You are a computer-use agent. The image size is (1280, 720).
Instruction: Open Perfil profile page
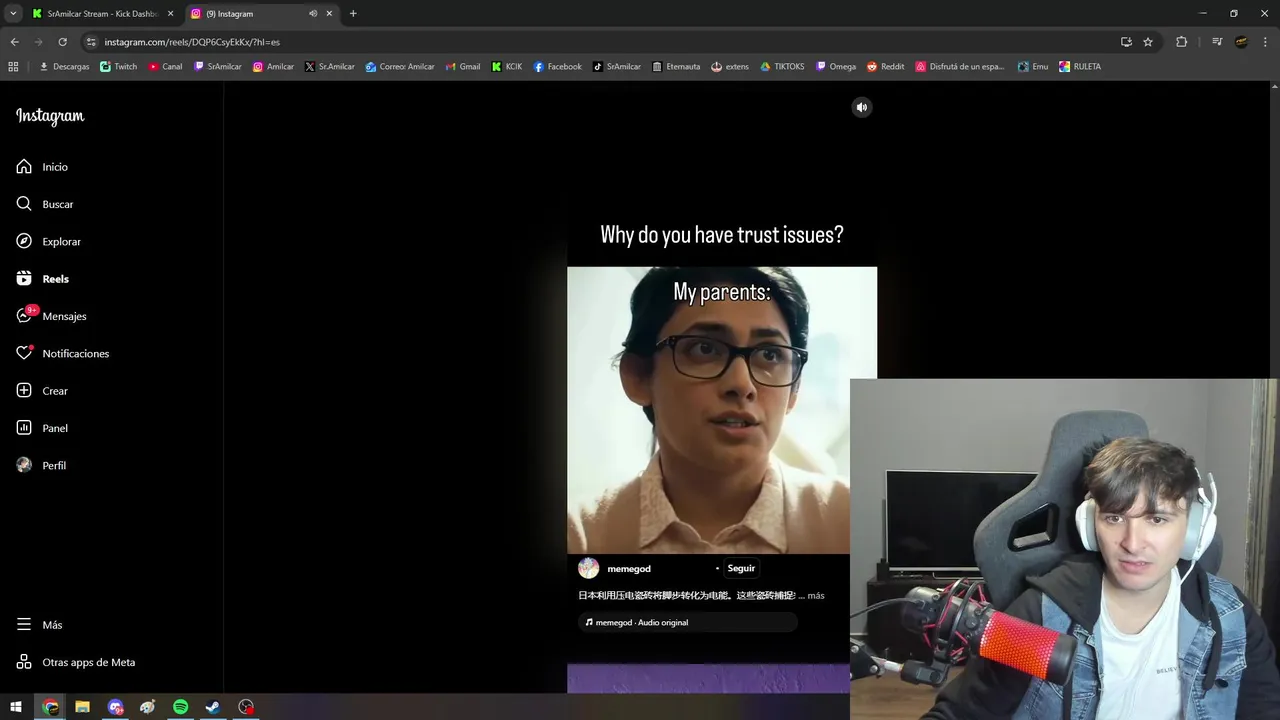41,465
